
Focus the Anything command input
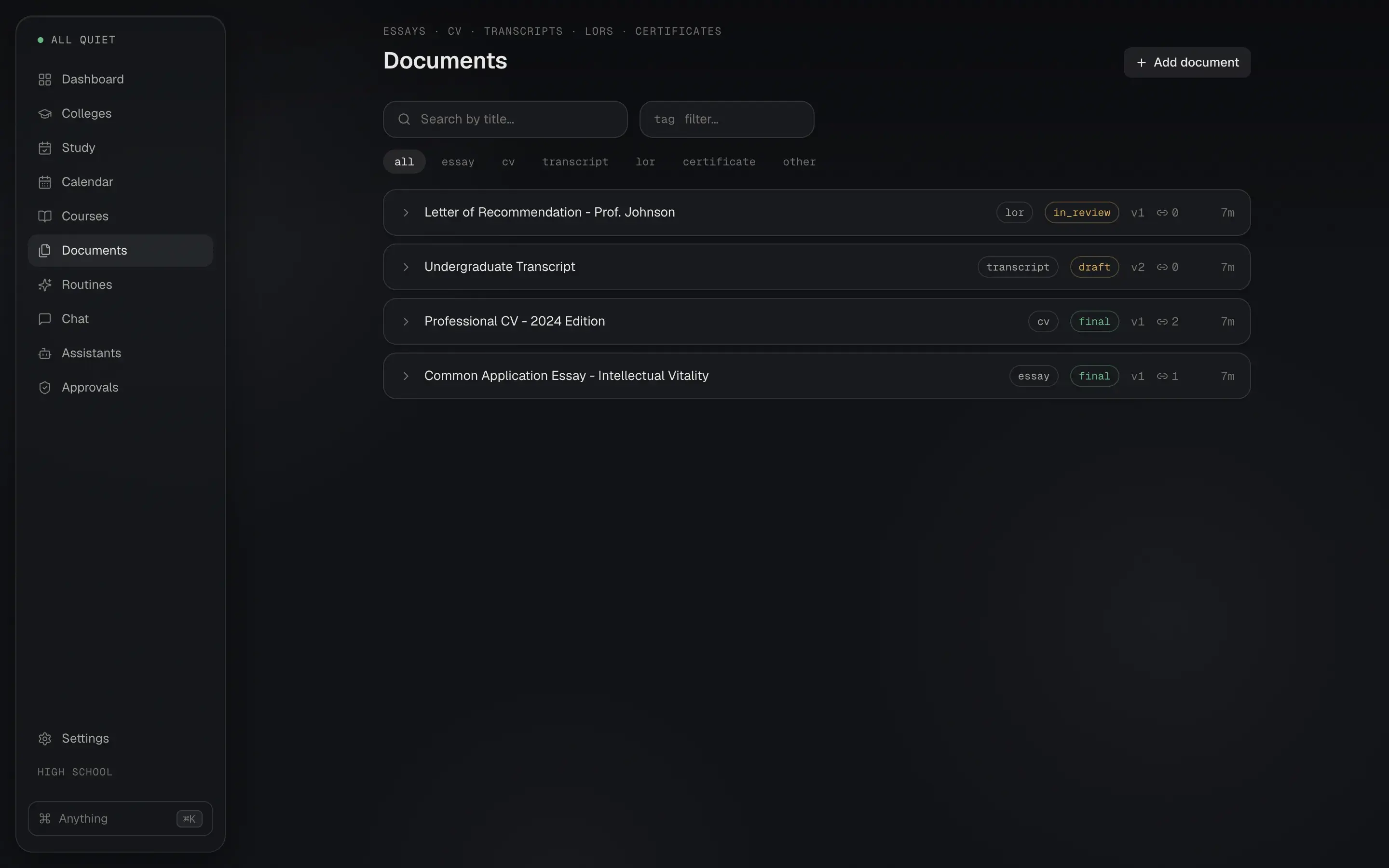click(x=121, y=819)
